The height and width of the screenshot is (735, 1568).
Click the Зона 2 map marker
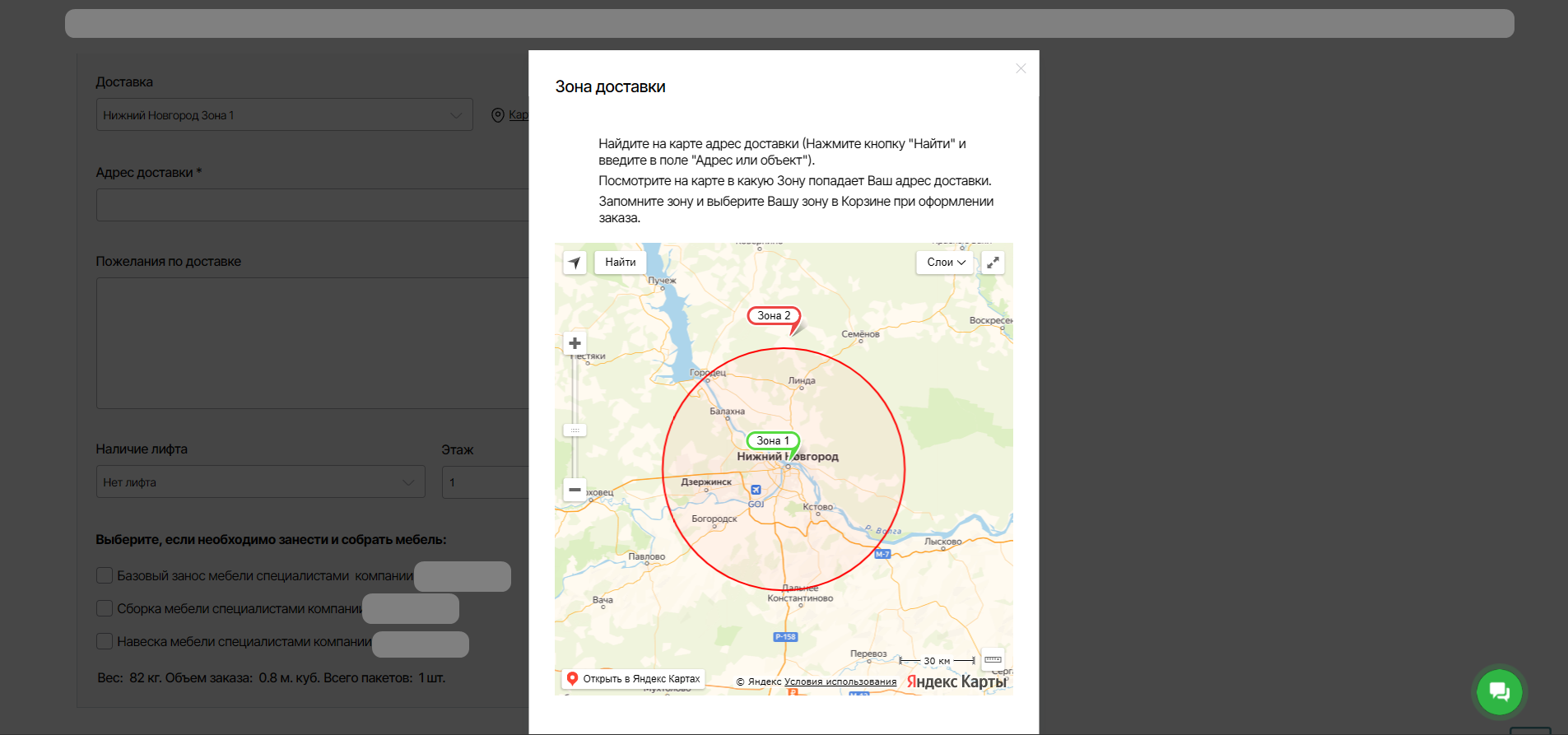point(775,316)
